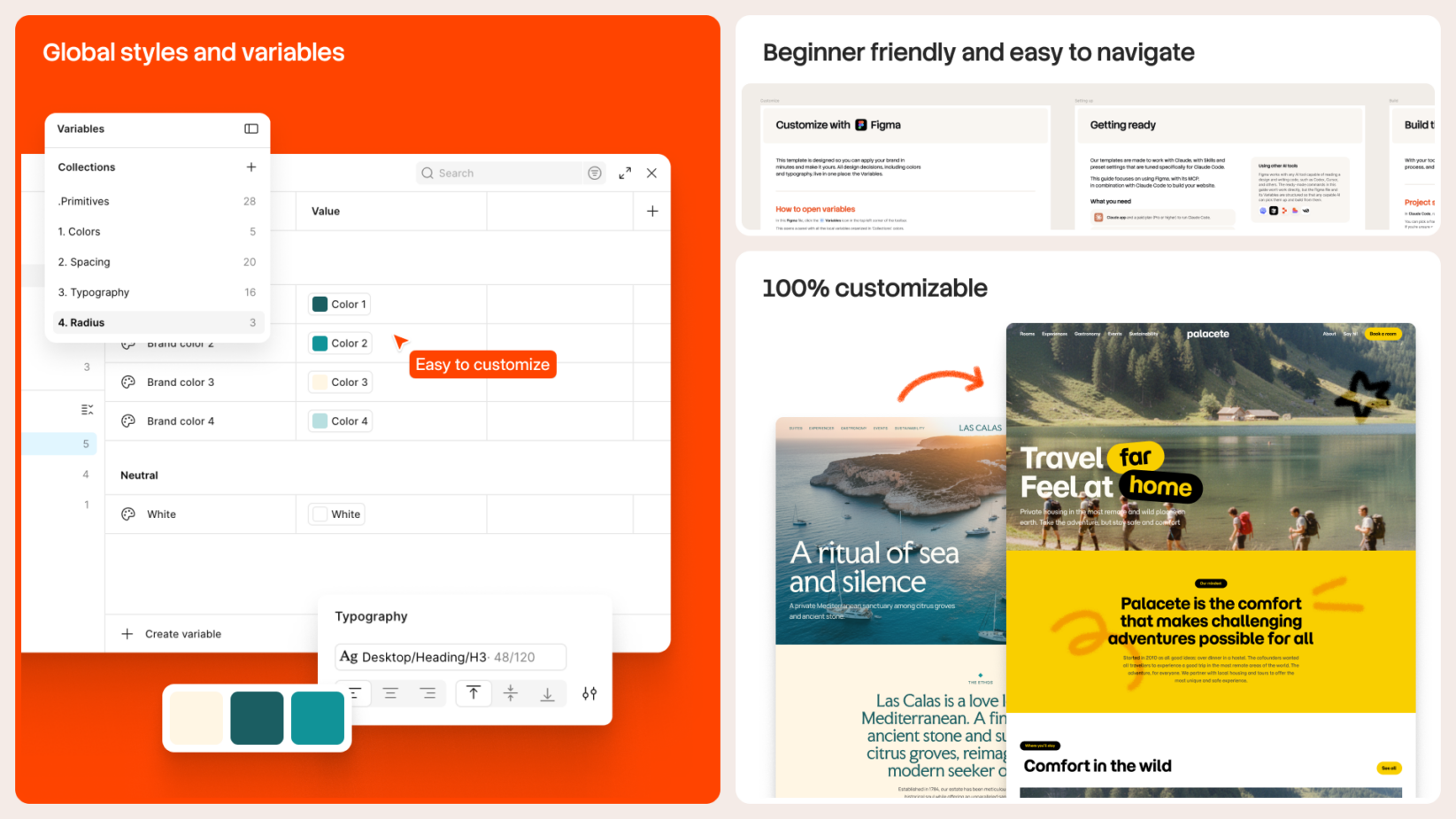The height and width of the screenshot is (819, 1456).
Task: Click the How to open variables heading
Action: (815, 209)
